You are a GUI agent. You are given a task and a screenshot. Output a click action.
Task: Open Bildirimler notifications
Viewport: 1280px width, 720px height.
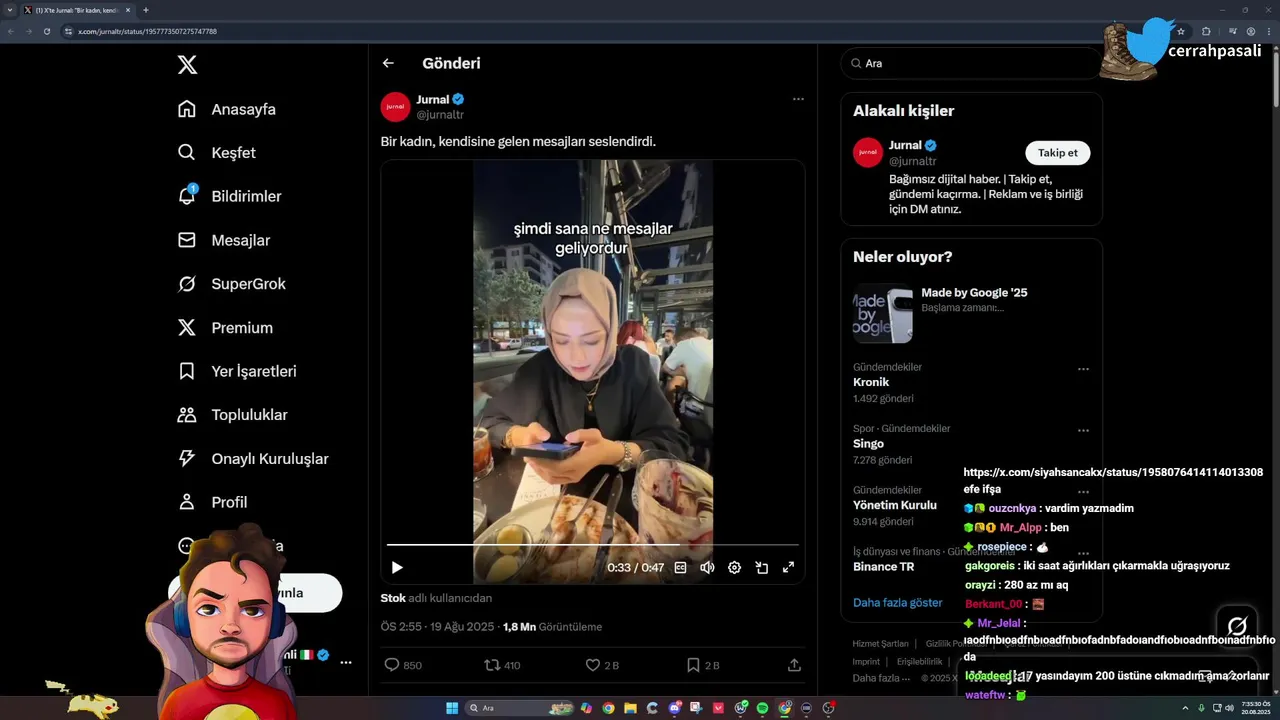[x=229, y=196]
